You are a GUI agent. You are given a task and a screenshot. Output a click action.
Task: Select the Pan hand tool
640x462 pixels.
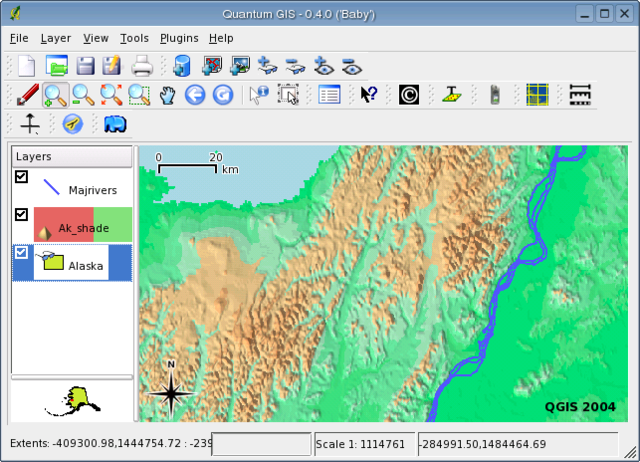tap(168, 95)
